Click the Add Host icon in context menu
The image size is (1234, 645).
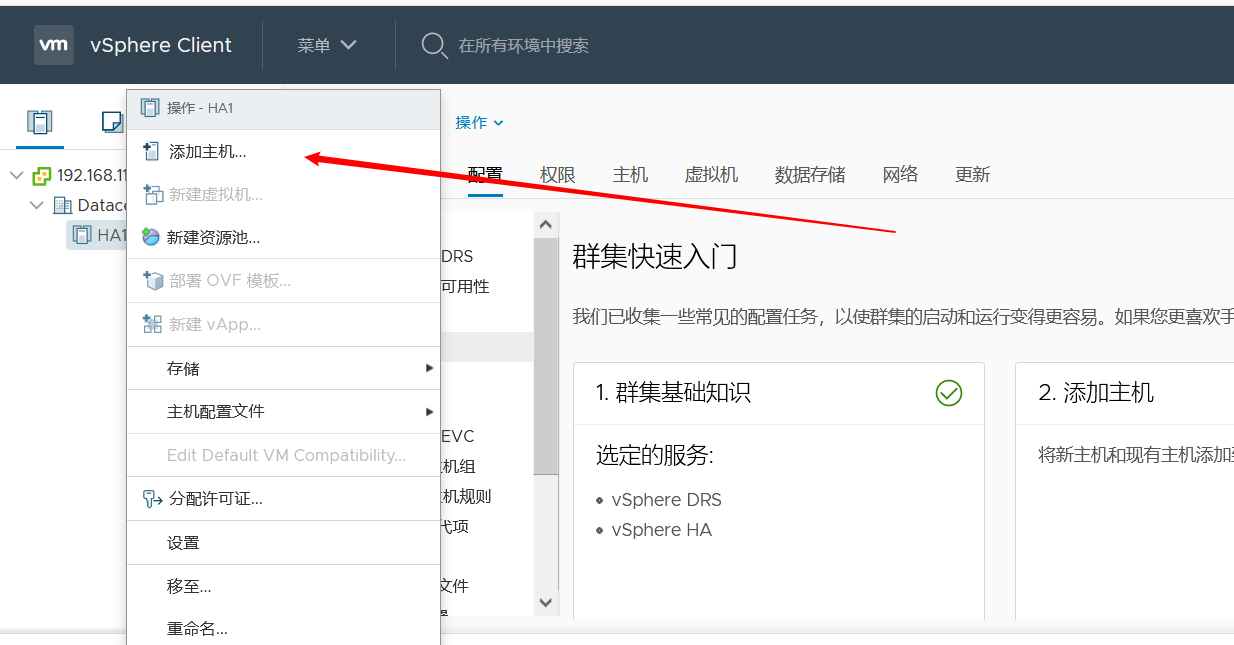[x=152, y=152]
